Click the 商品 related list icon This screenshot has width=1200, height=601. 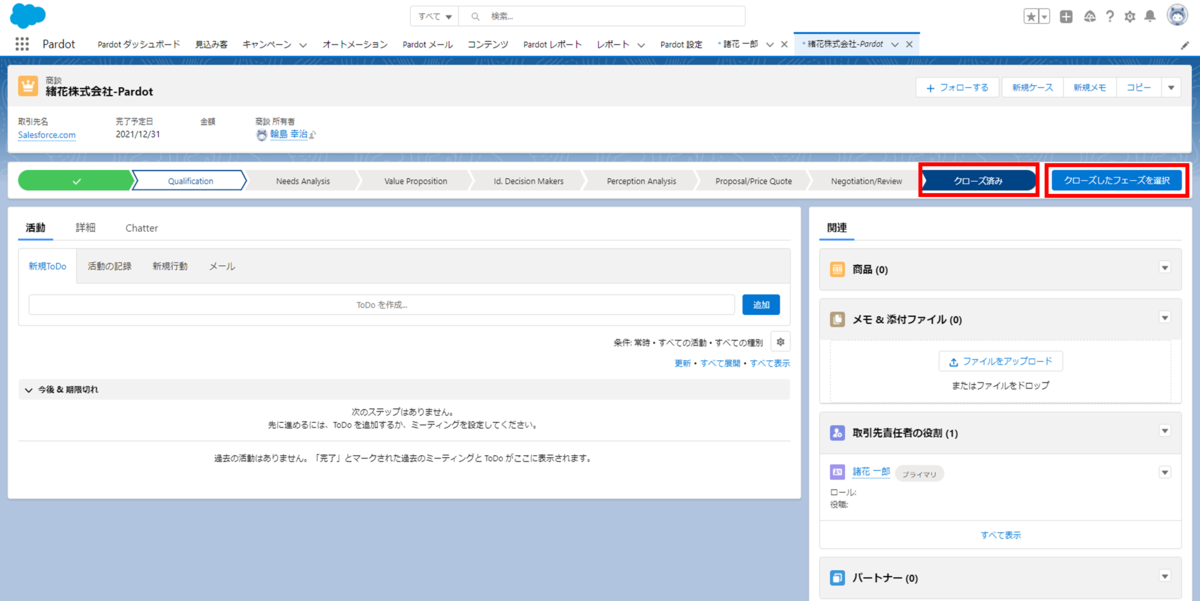[837, 269]
